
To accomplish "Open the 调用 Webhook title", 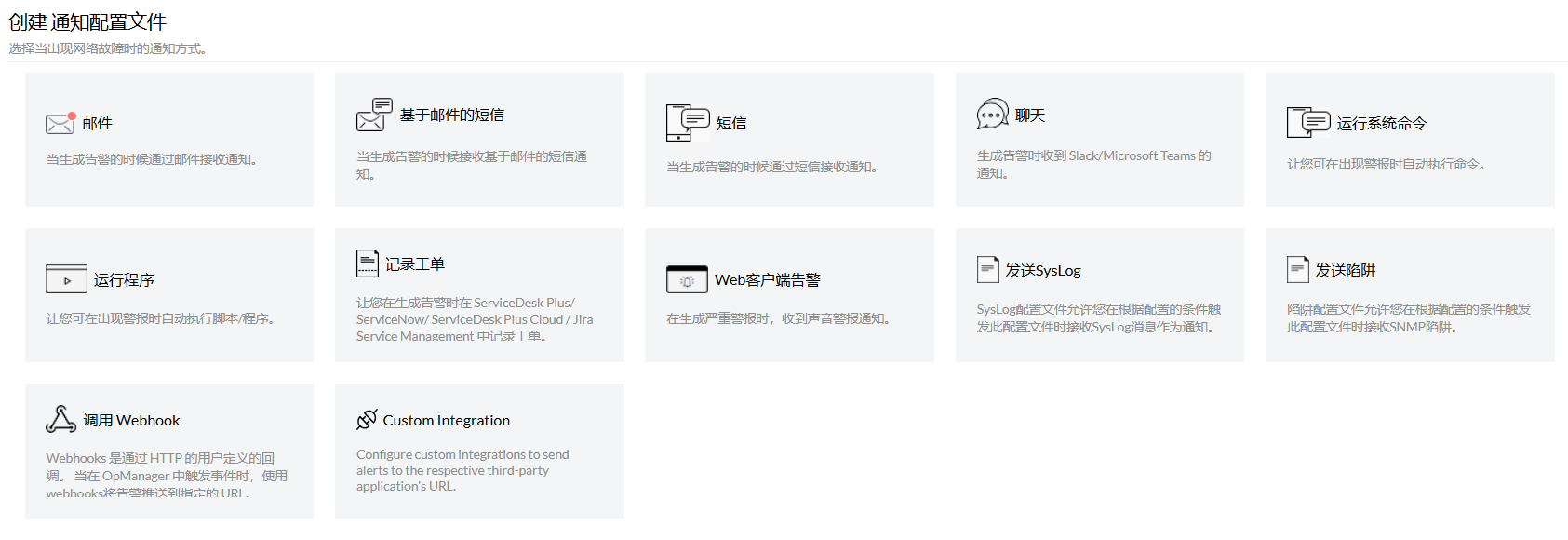I will point(132,420).
